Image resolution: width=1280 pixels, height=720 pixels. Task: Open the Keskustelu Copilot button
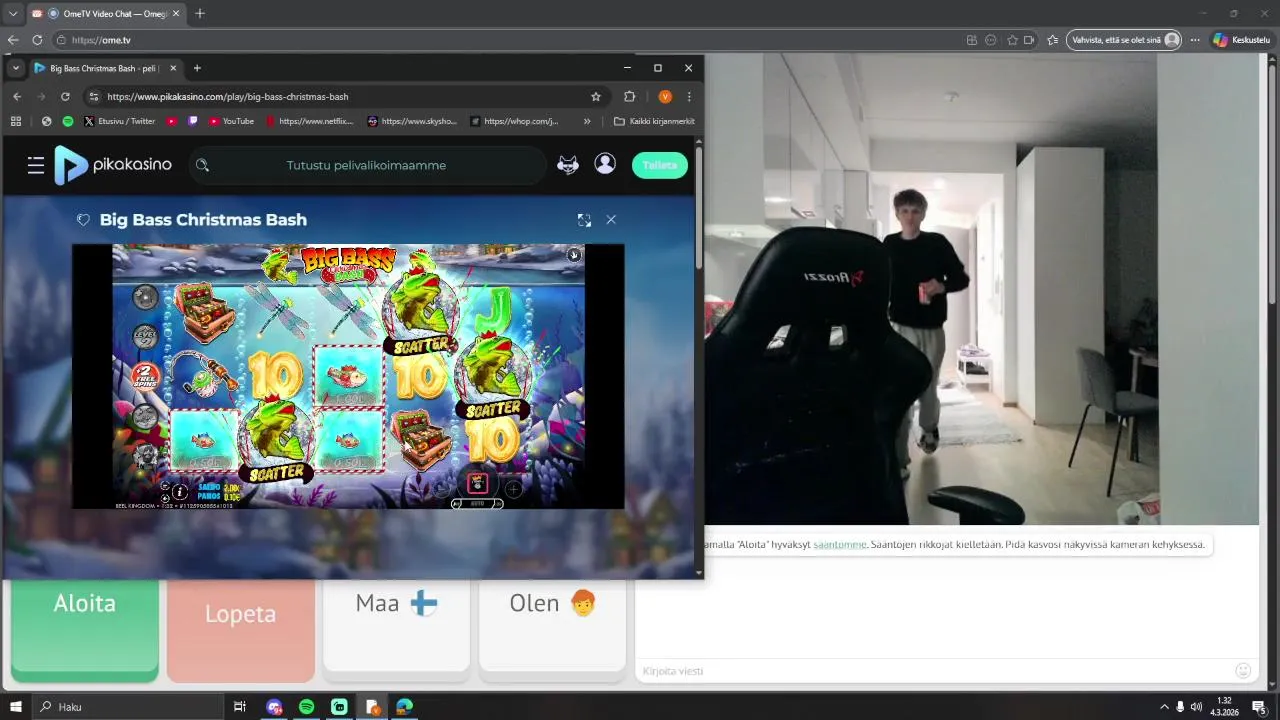1241,40
